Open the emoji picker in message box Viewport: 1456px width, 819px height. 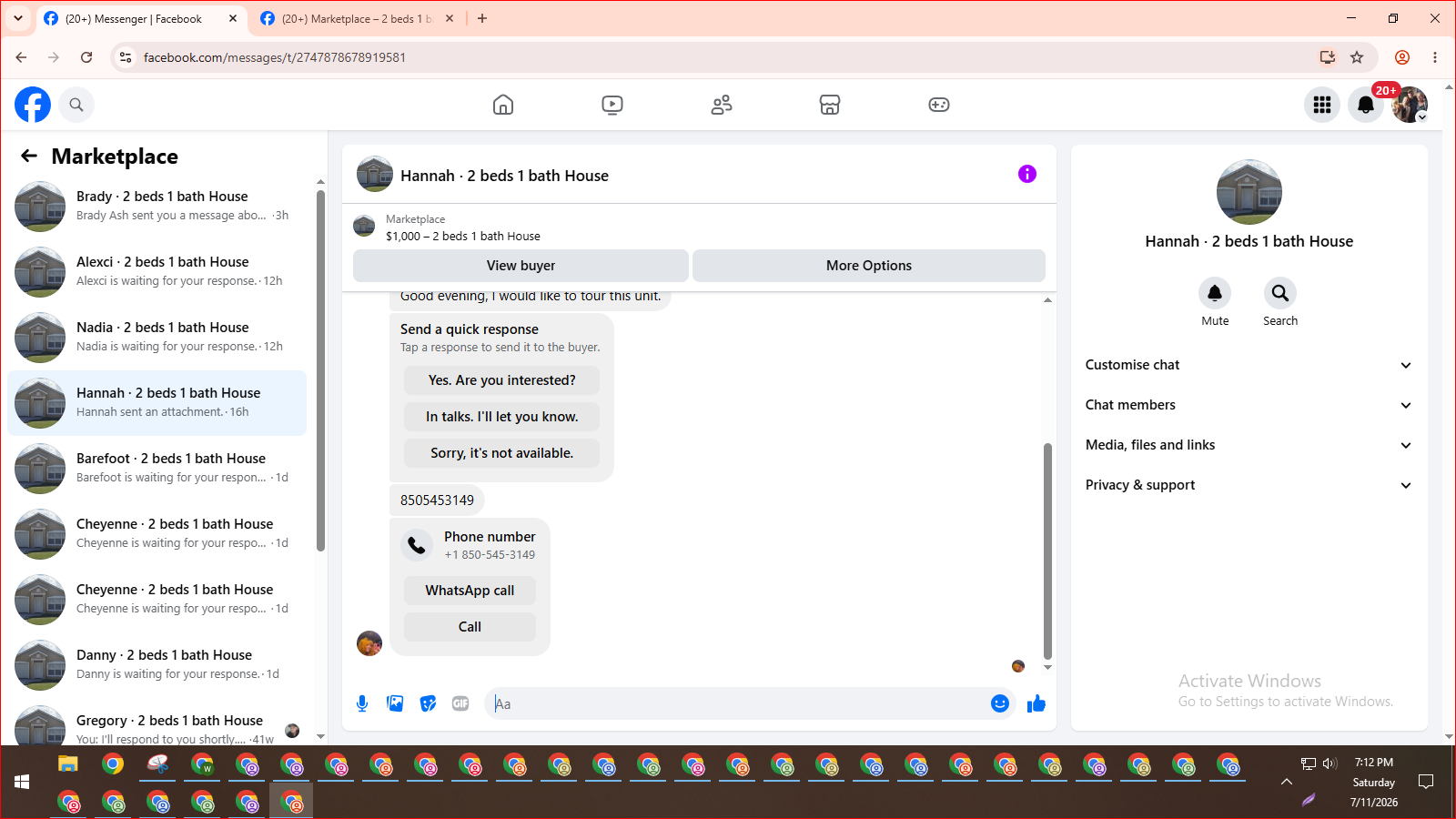pyautogui.click(x=1000, y=703)
